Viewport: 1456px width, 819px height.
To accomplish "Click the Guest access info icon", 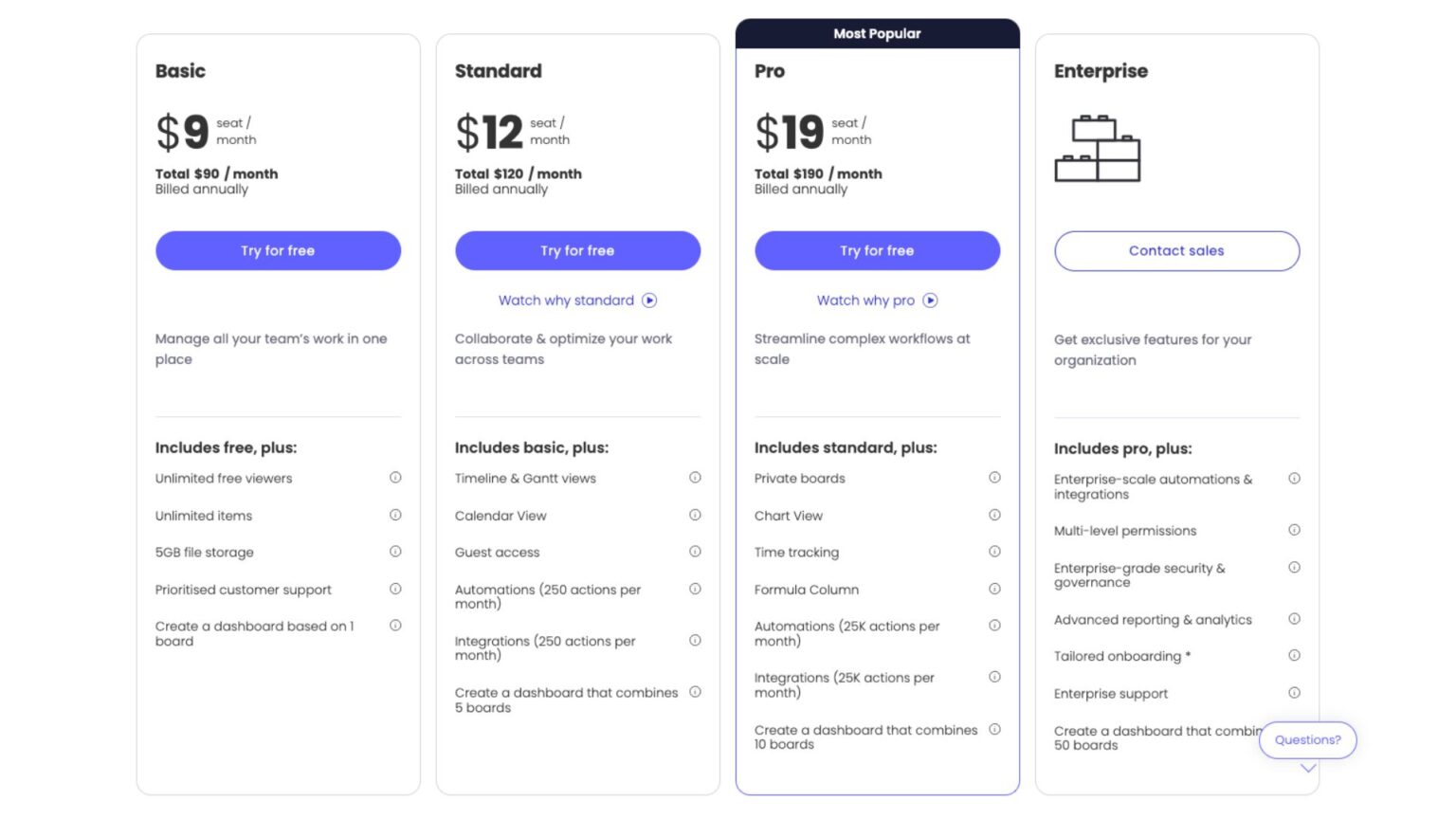I will pos(695,551).
